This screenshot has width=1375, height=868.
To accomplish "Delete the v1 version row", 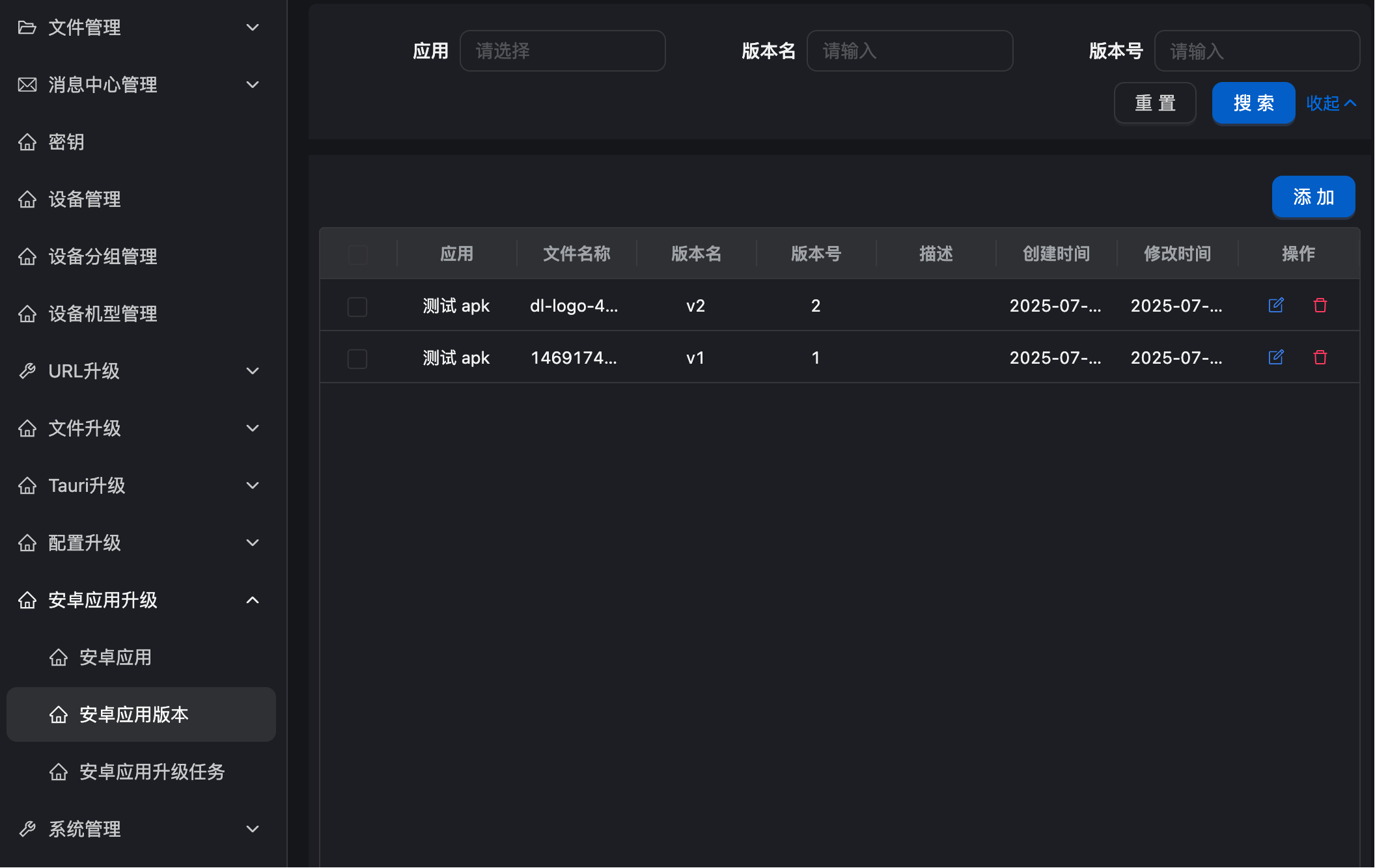I will point(1320,357).
